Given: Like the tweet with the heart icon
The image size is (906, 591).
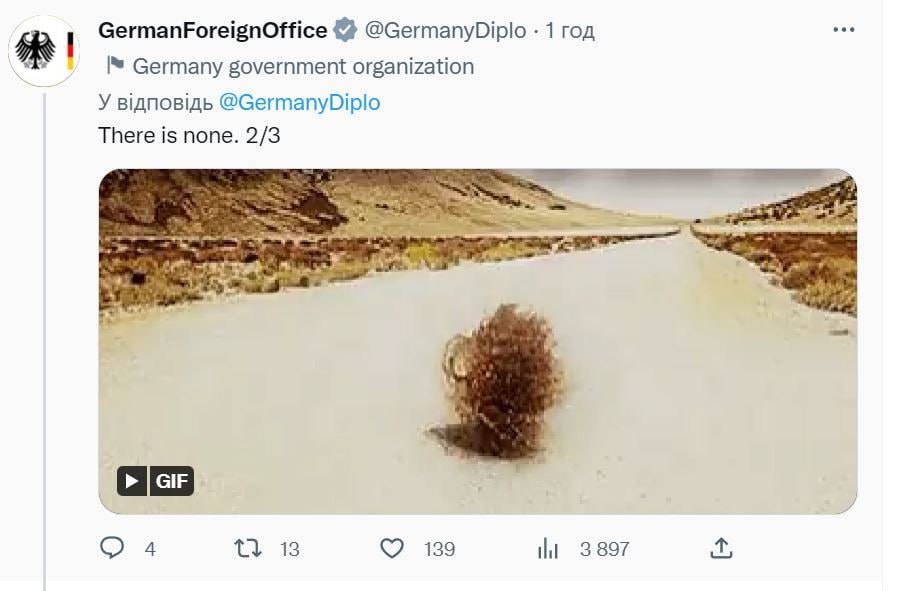Looking at the screenshot, I should point(393,548).
